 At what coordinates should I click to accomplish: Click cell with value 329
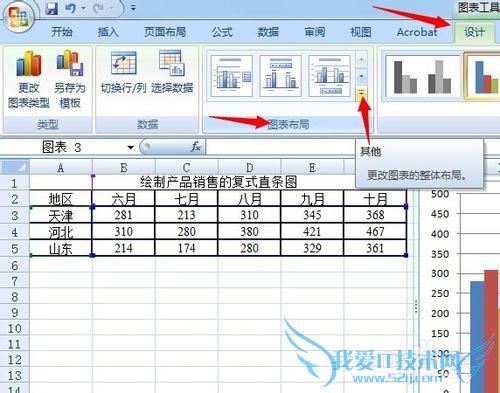[x=312, y=248]
